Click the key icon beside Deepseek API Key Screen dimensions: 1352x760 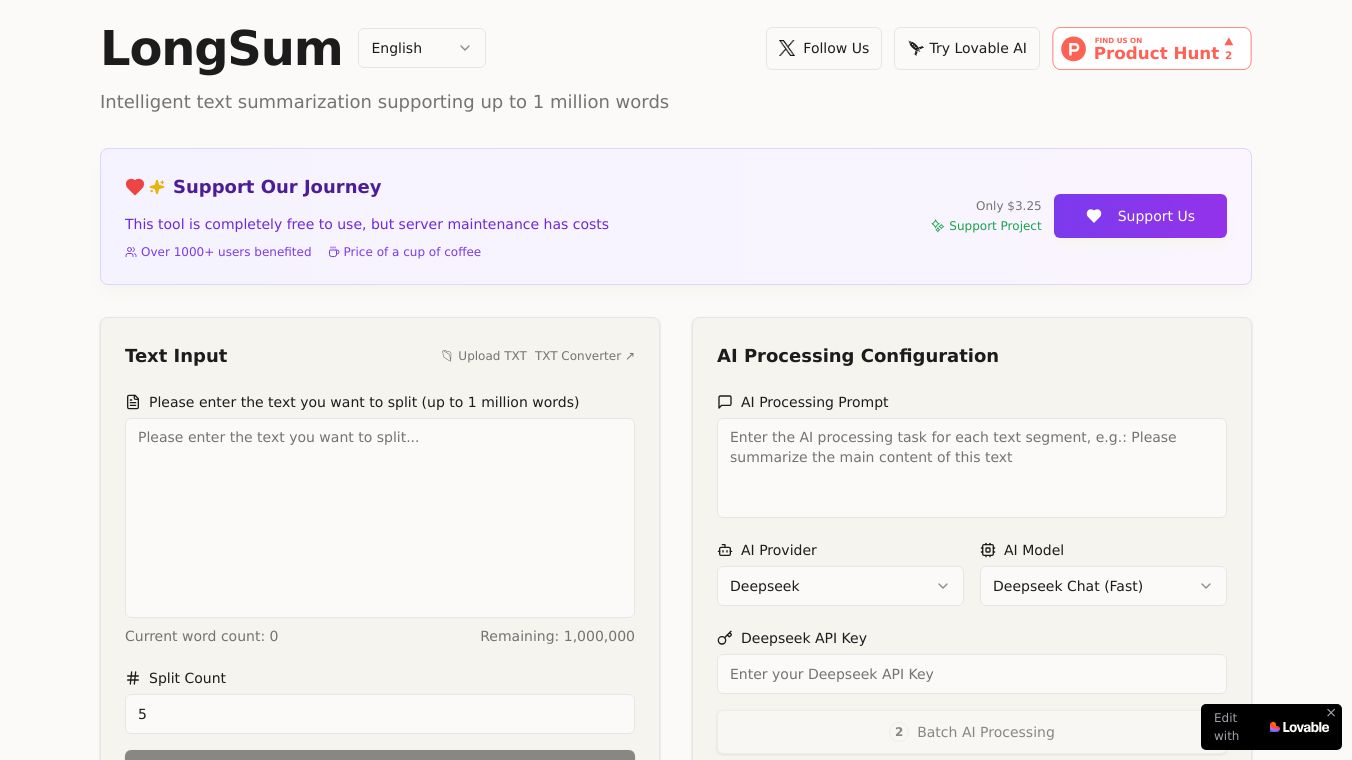[x=725, y=638]
